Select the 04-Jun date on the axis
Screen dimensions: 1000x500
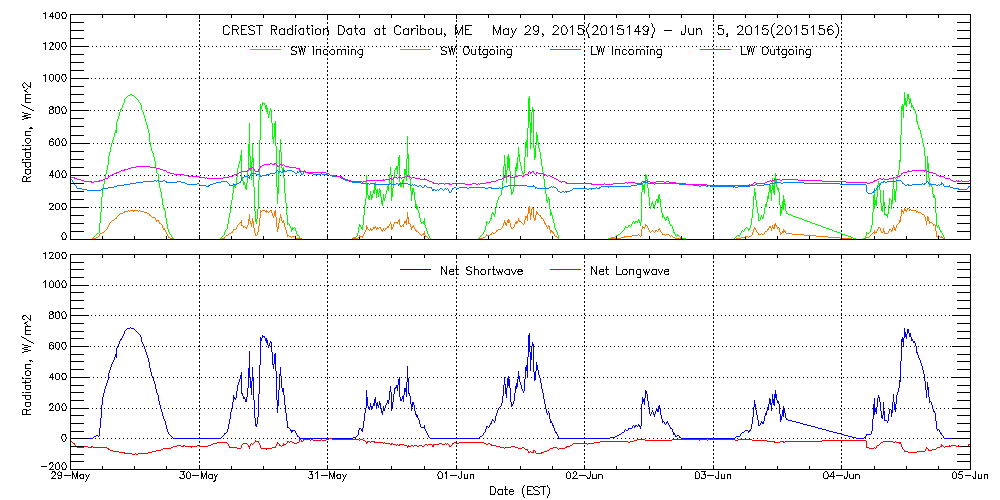pyautogui.click(x=842, y=476)
